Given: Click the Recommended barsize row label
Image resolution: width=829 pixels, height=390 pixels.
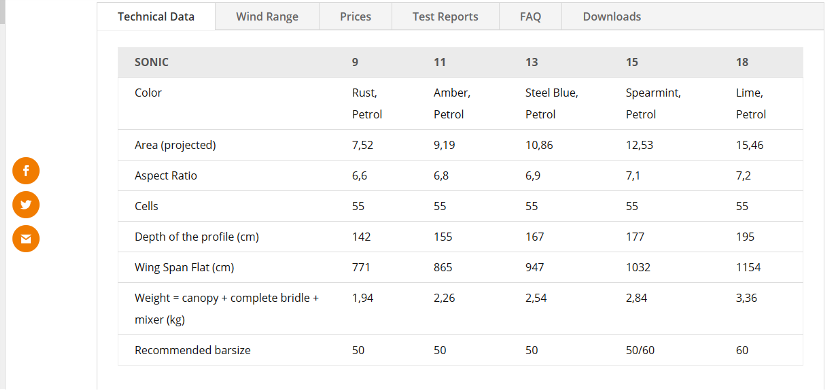Looking at the screenshot, I should (x=192, y=350).
